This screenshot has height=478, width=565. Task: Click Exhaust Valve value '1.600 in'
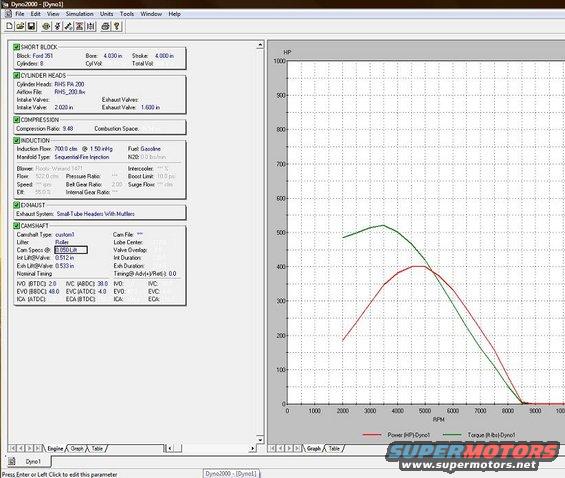[x=150, y=107]
